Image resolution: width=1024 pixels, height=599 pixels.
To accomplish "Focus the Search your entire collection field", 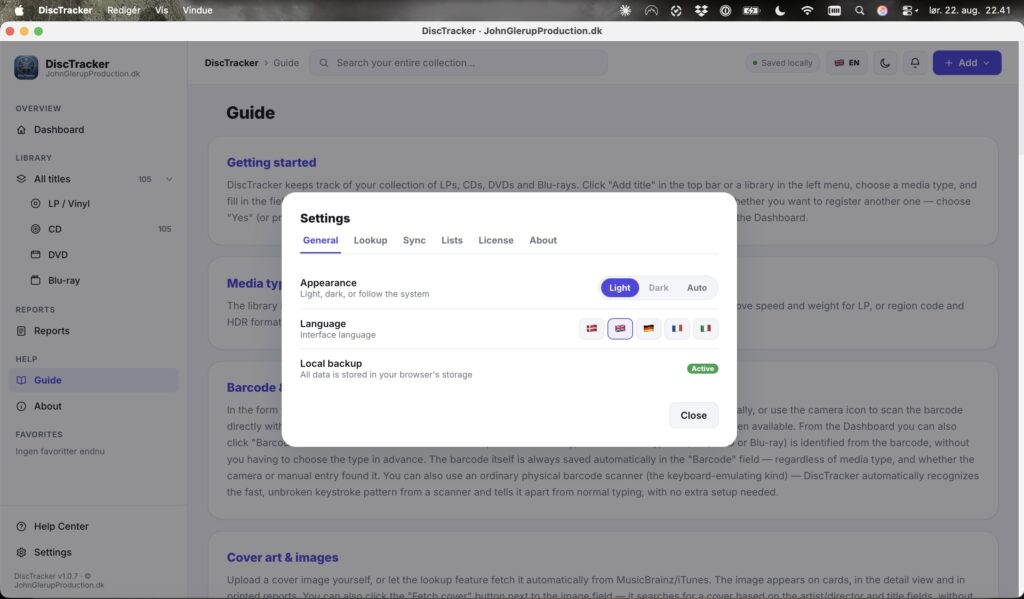I will 458,63.
